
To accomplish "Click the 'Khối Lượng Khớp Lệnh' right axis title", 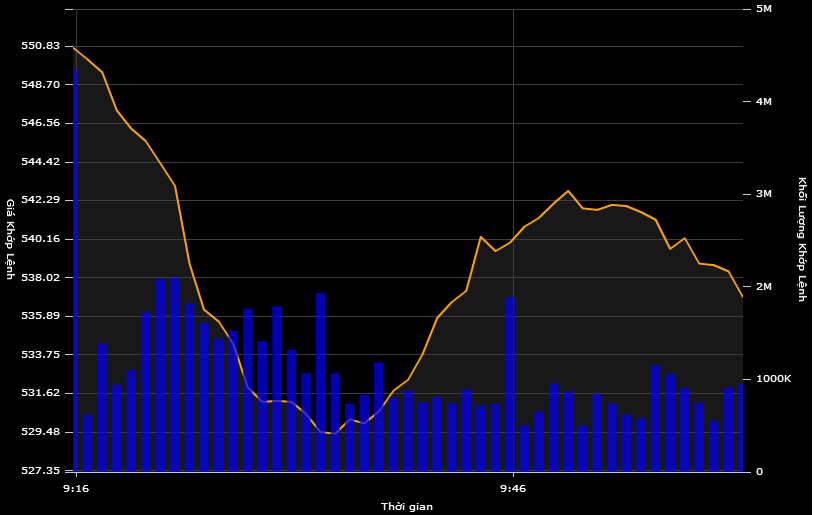I will (802, 239).
